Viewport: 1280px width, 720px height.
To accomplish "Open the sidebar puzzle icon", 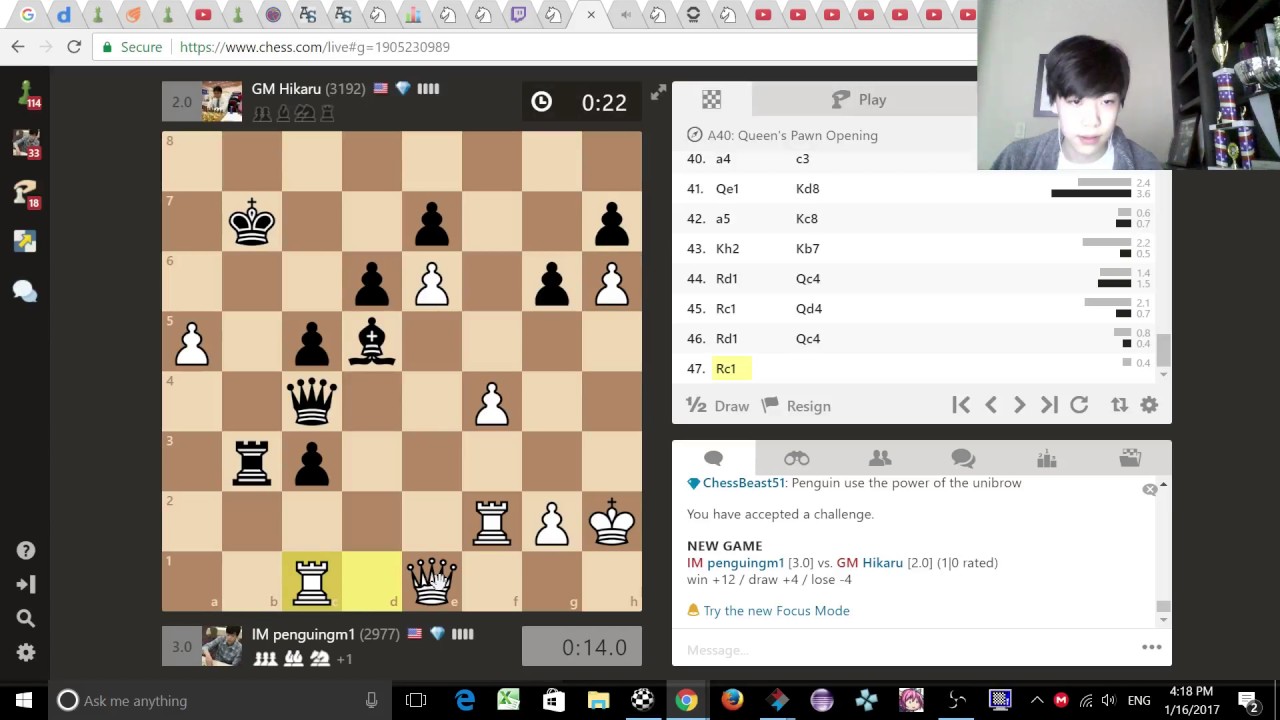I will 26,242.
